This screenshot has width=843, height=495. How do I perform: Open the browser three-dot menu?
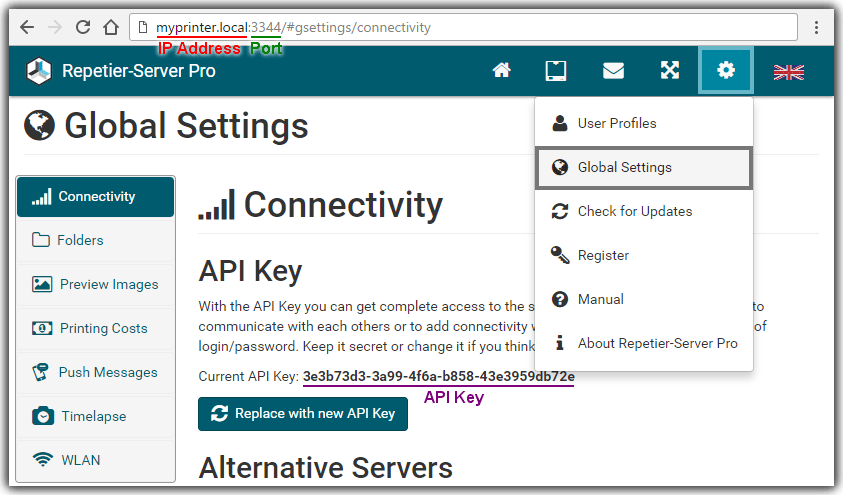(816, 27)
